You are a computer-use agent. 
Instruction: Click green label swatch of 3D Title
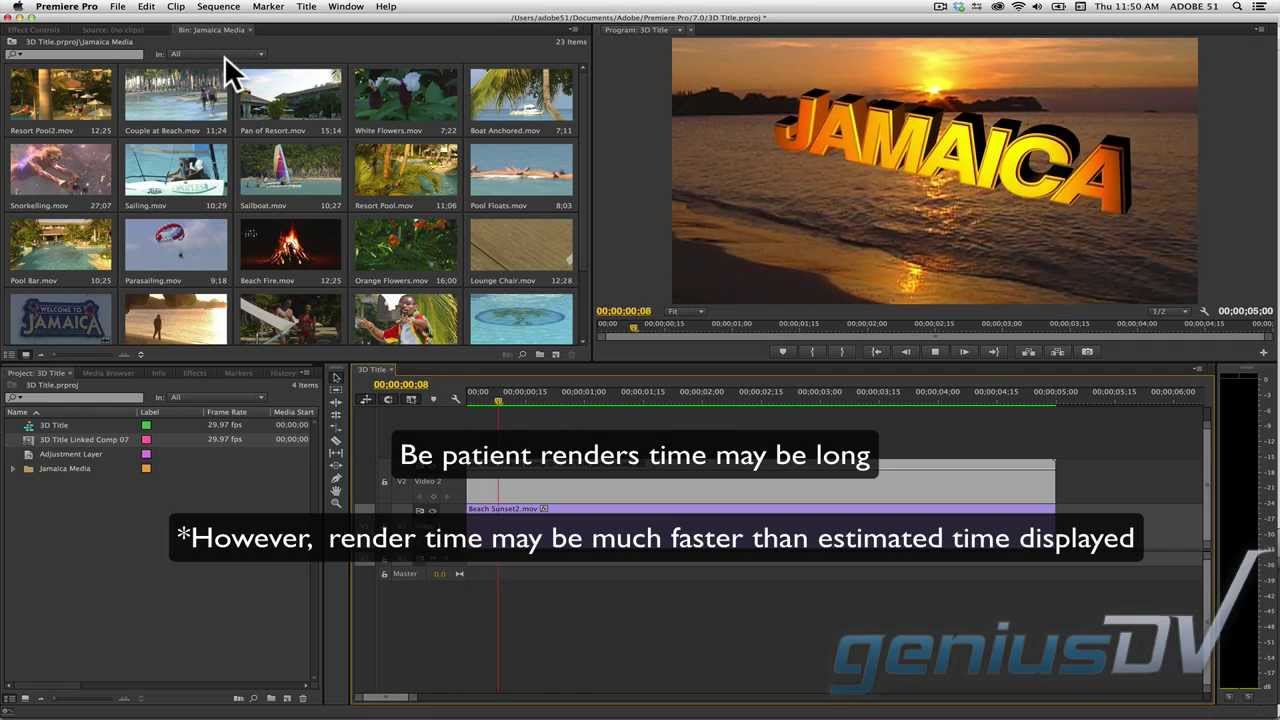click(x=146, y=426)
